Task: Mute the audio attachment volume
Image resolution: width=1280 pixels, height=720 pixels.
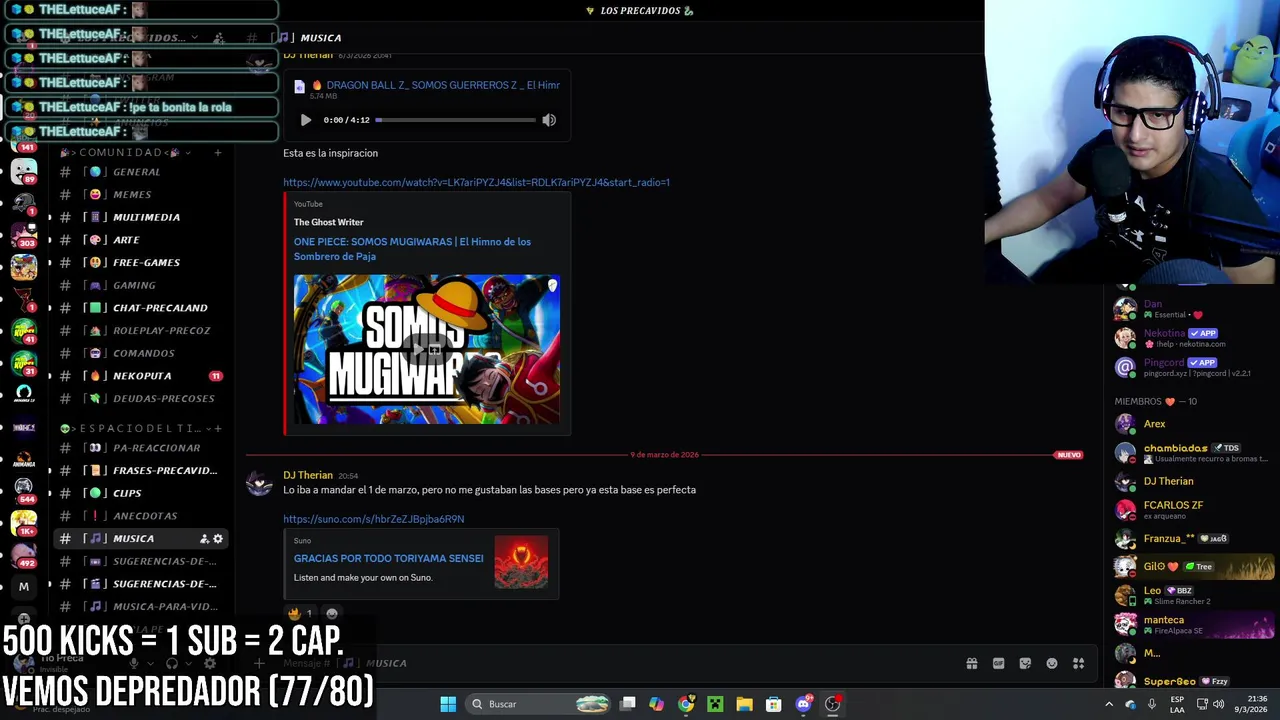Action: pyautogui.click(x=549, y=120)
